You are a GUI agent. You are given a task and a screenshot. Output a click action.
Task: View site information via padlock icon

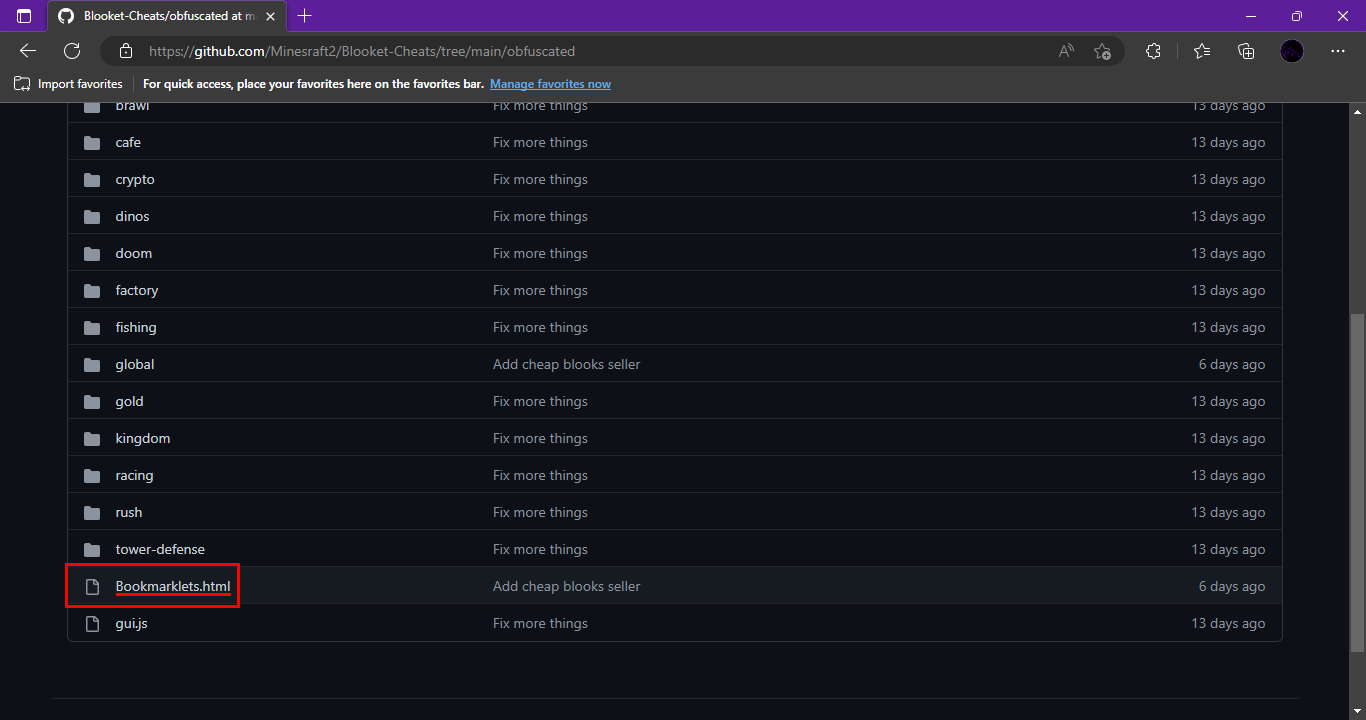[x=126, y=51]
